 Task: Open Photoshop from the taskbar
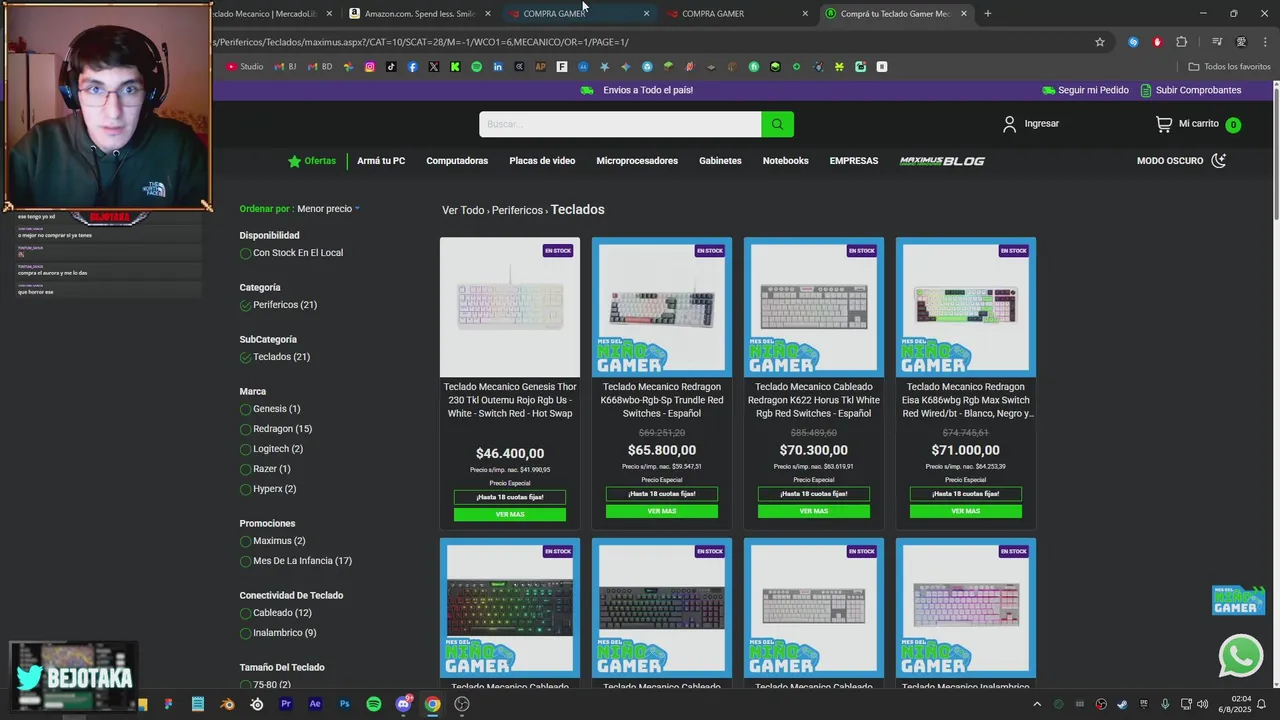click(344, 704)
